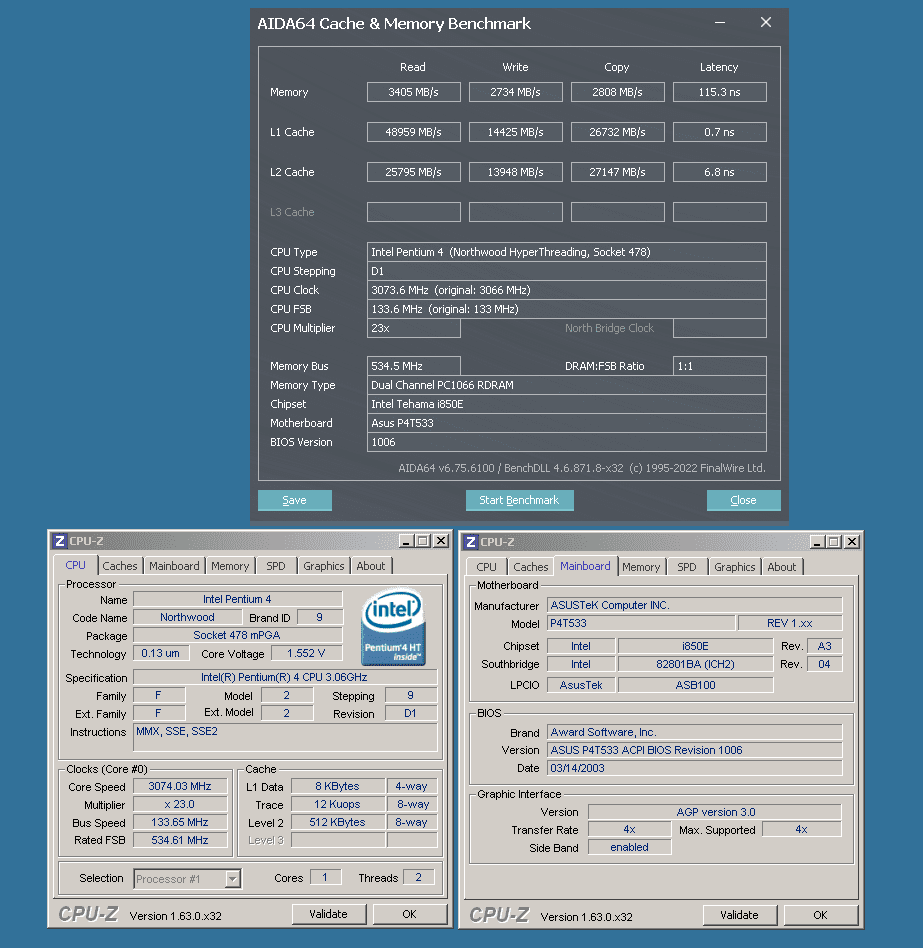
Task: Click the Z icon in left CPU-Z title bar
Action: click(x=59, y=541)
